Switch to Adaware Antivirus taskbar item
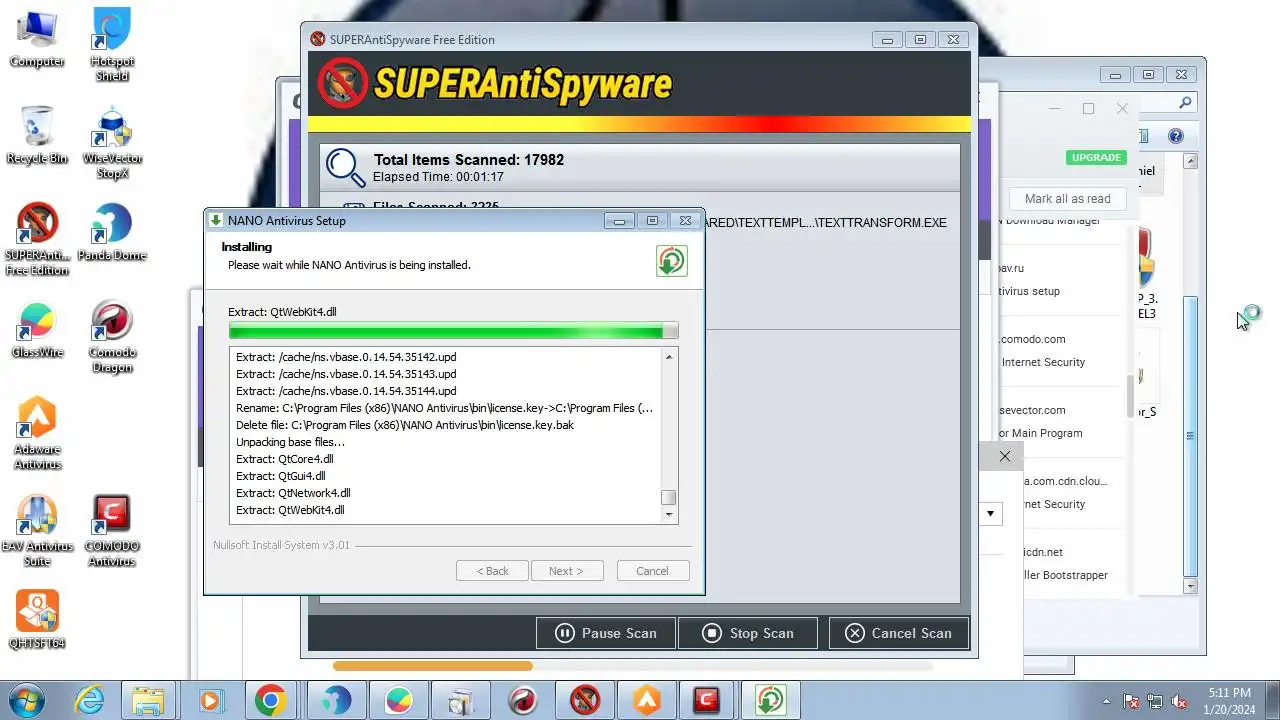This screenshot has height=720, width=1280. (647, 701)
